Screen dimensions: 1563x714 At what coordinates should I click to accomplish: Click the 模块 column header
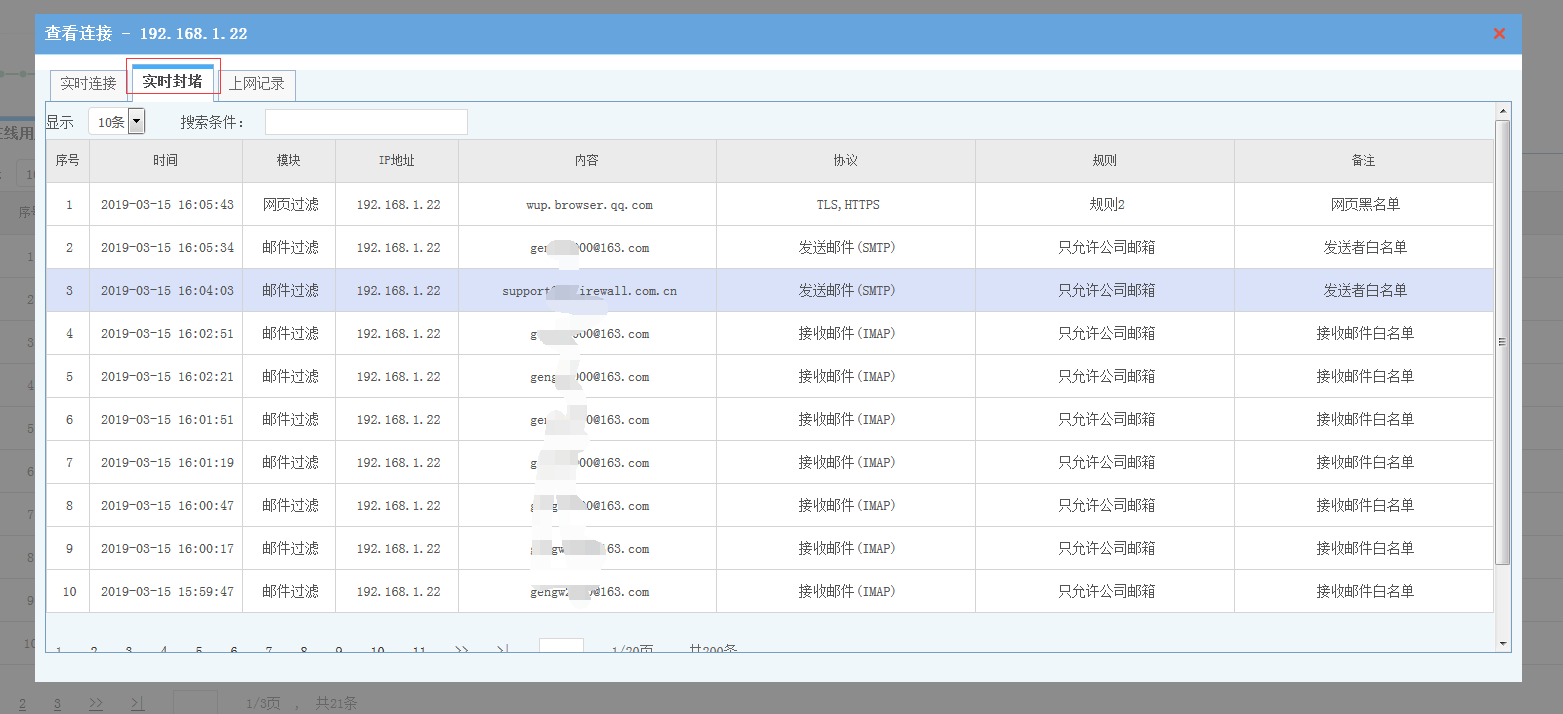point(289,161)
